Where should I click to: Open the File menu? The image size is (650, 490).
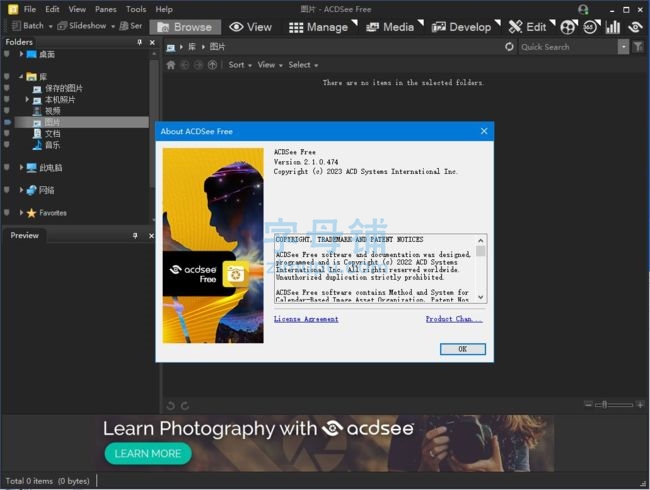29,9
